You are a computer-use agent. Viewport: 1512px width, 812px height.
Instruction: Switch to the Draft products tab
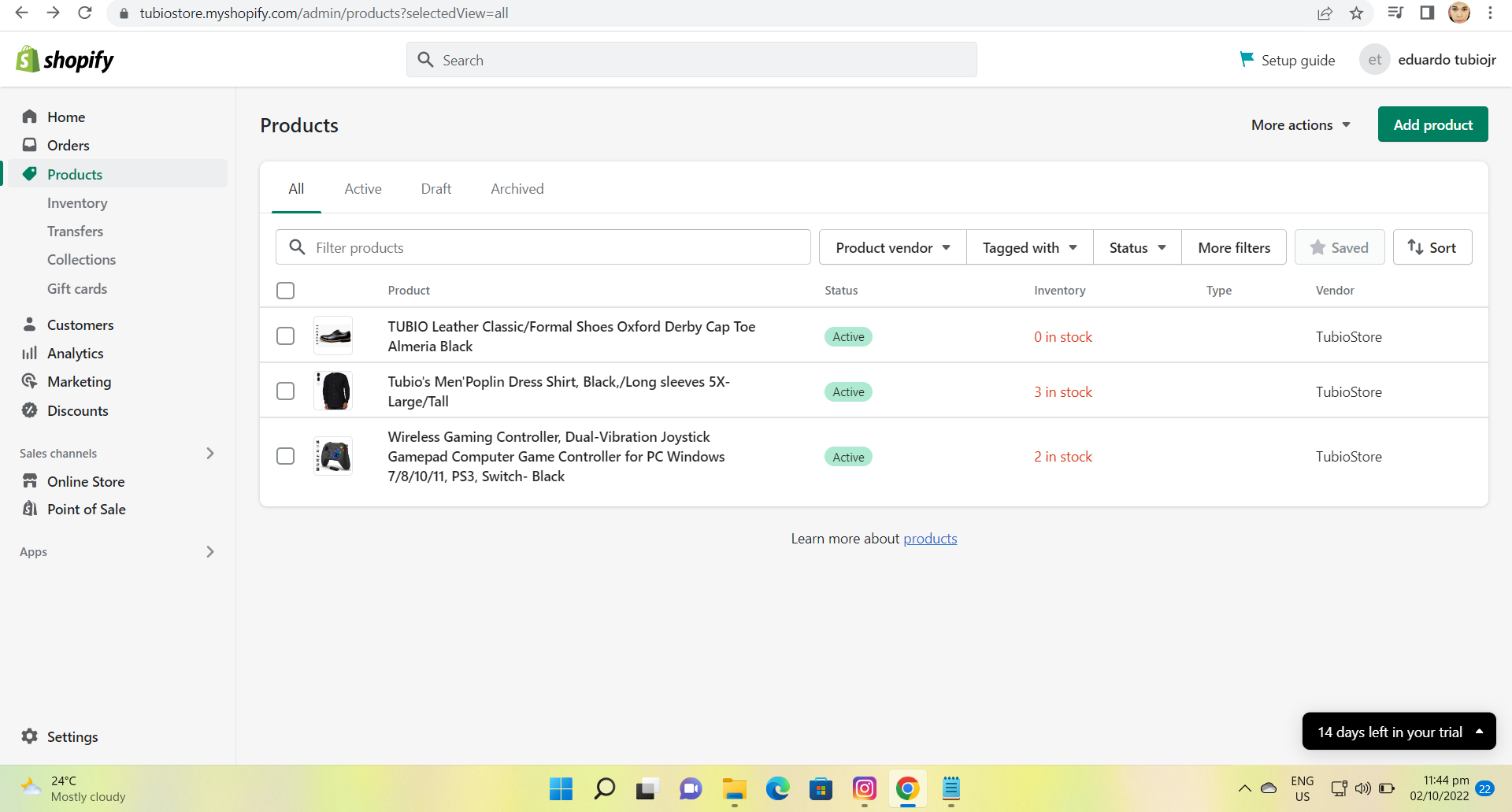coord(436,189)
